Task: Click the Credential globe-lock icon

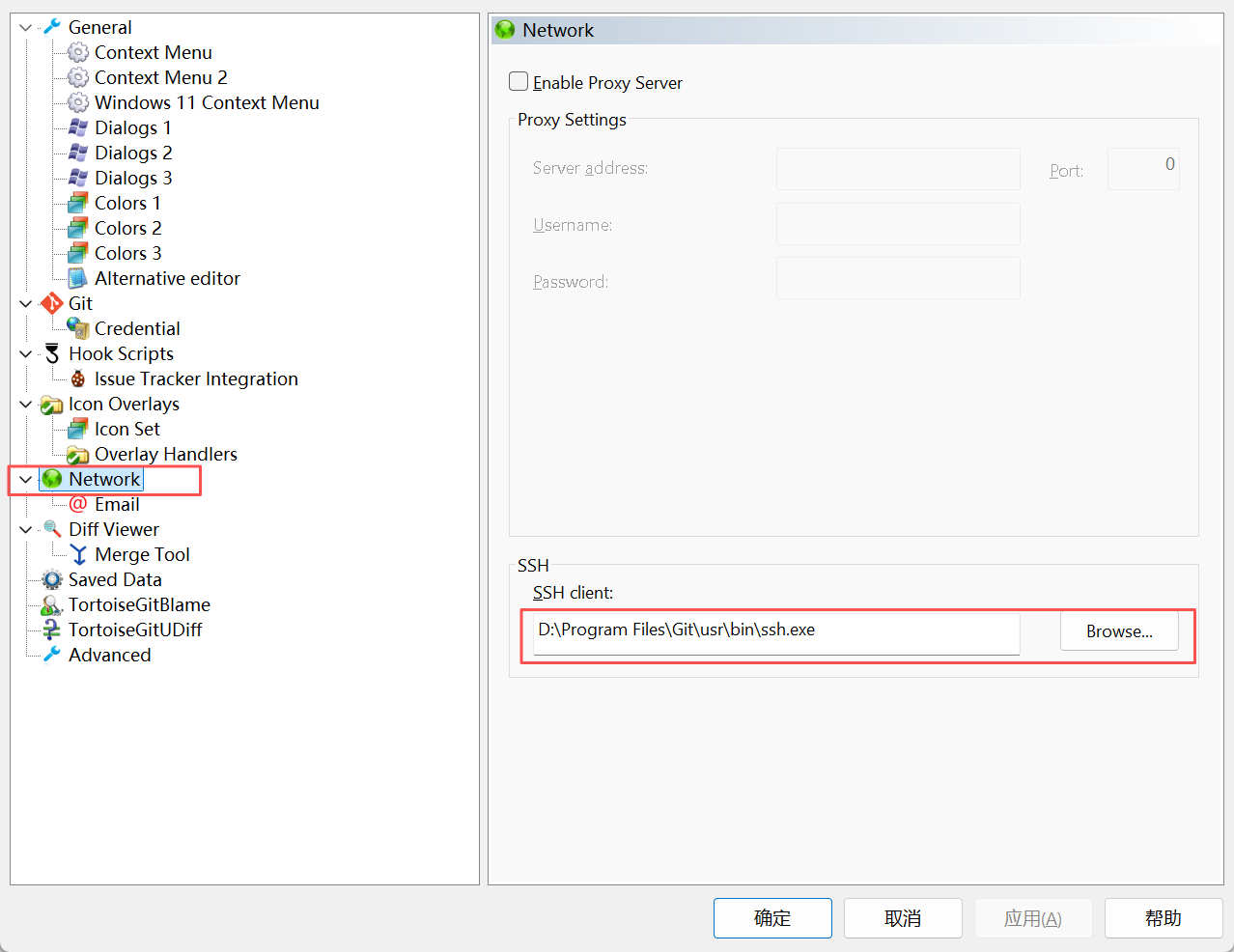Action: point(78,329)
